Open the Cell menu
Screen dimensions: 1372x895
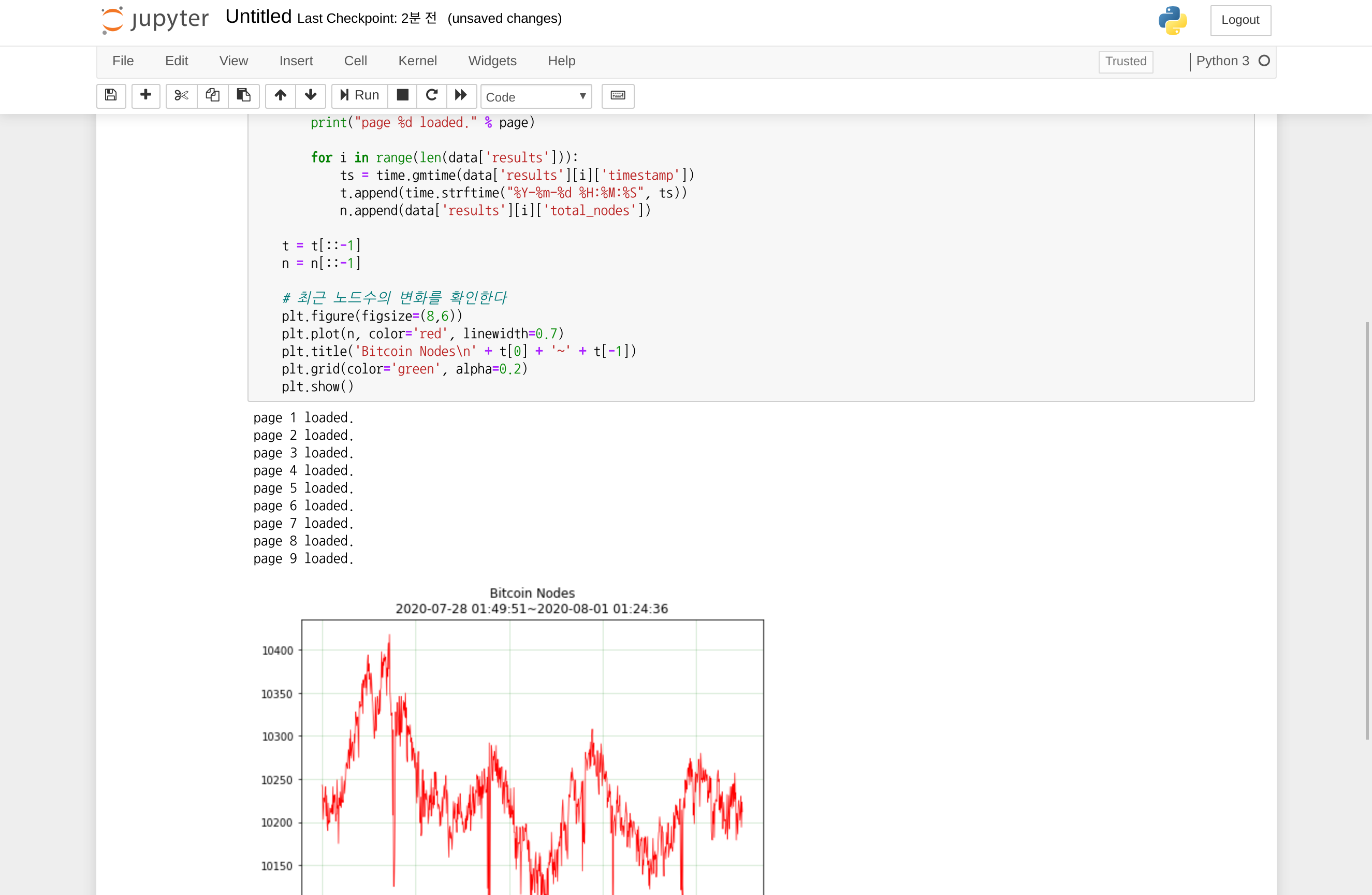click(355, 61)
